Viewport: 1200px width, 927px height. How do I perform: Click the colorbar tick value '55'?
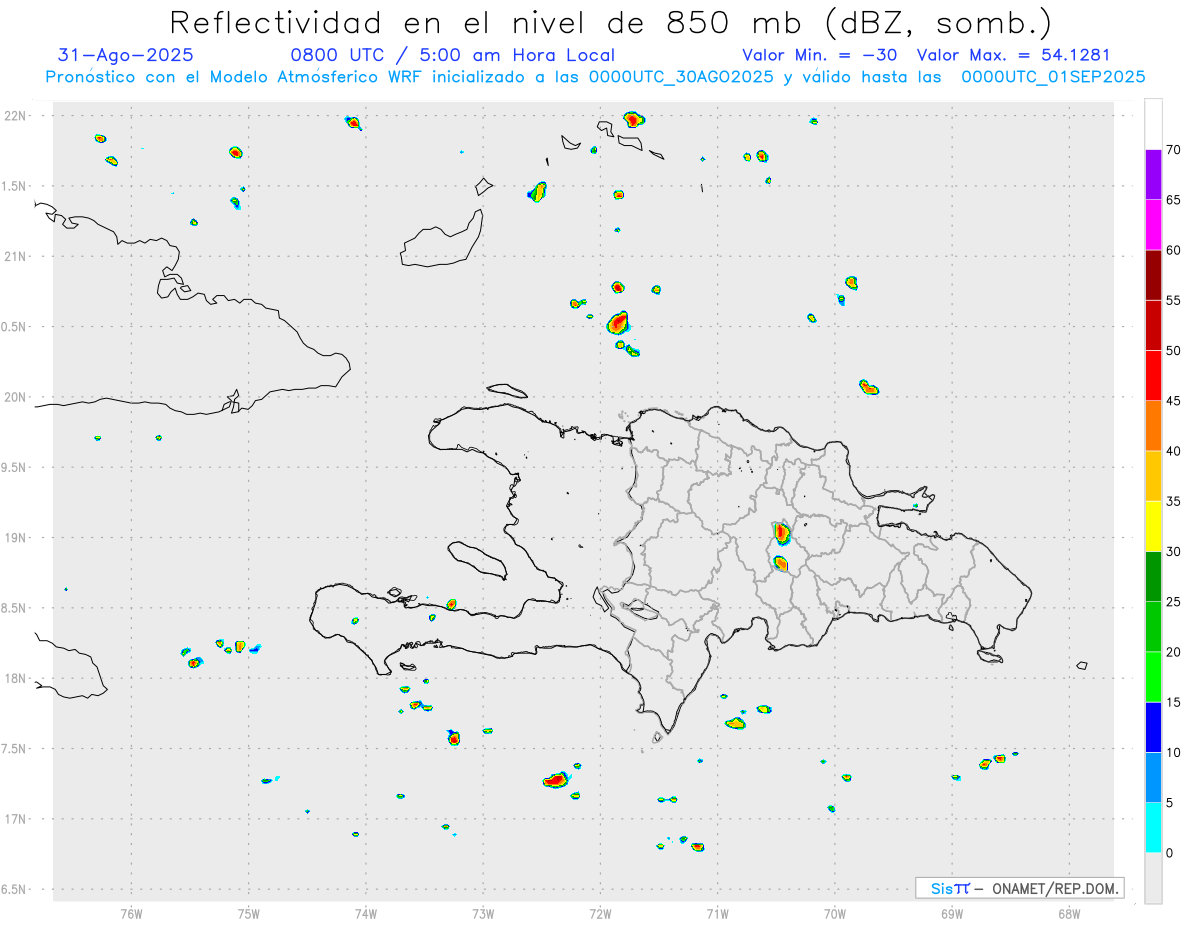(1174, 300)
